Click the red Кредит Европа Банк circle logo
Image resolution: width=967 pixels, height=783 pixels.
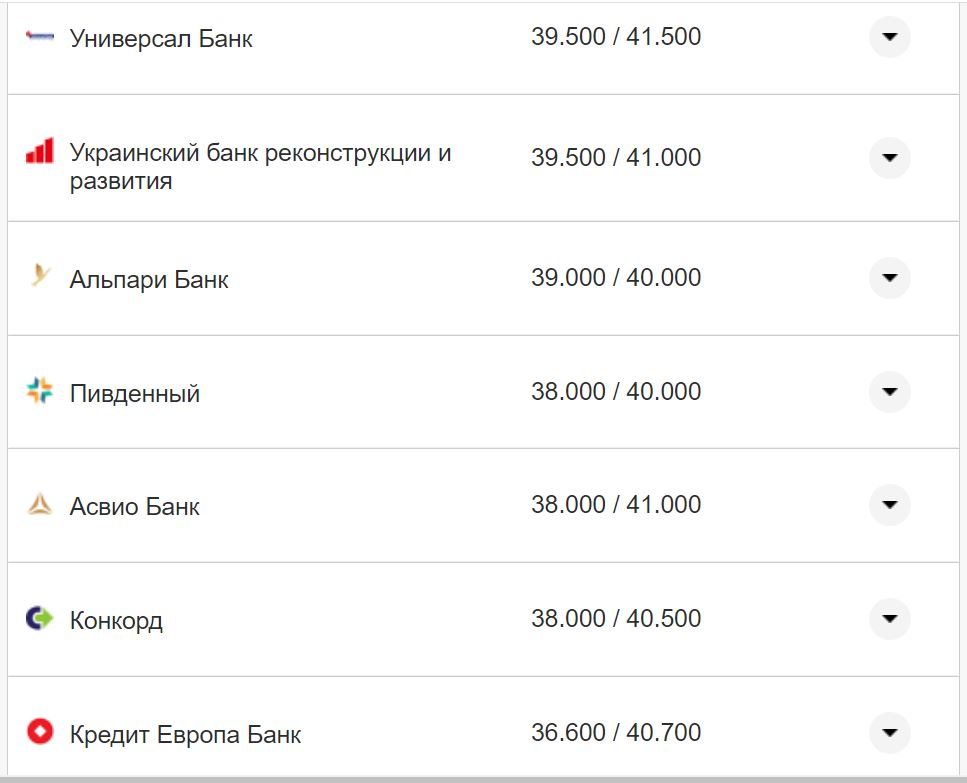pos(37,732)
